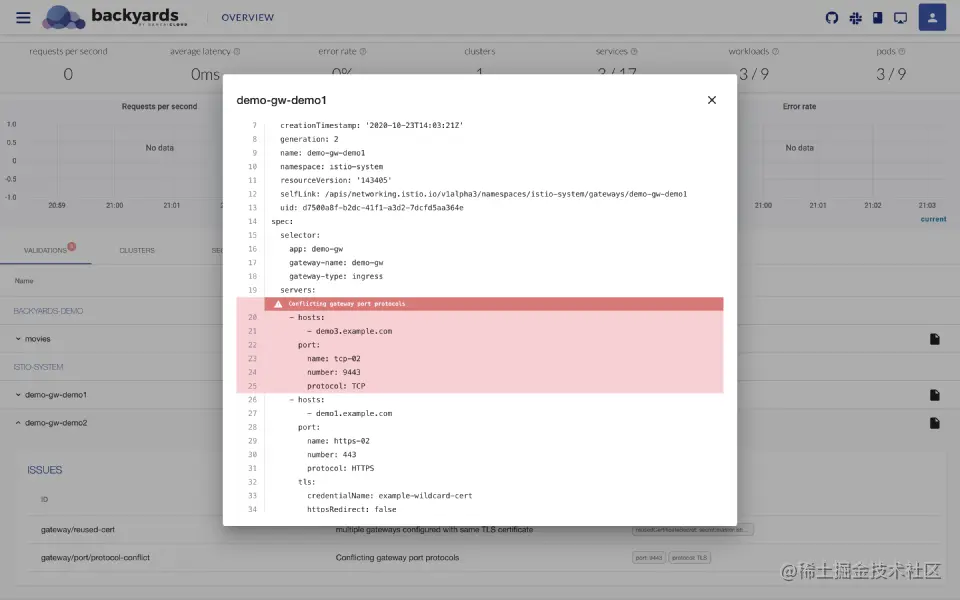Image resolution: width=960 pixels, height=600 pixels.
Task: Click the creationTimestamp YAML line
Action: tap(372, 126)
